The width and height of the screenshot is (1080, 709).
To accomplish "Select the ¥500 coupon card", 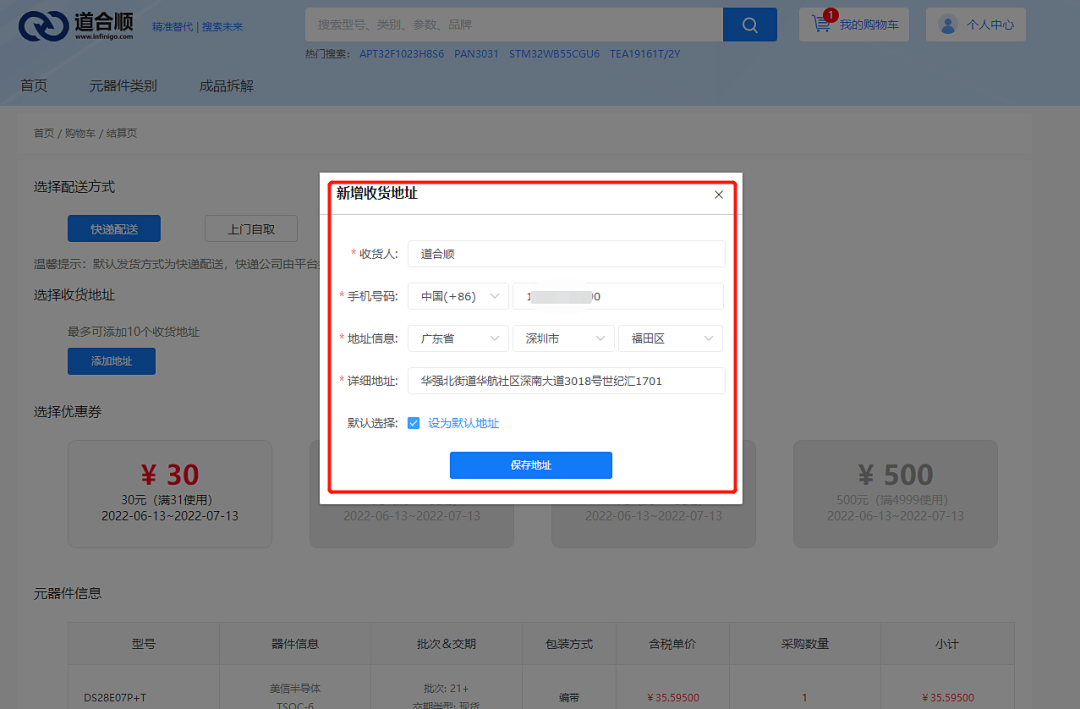I will coord(894,494).
